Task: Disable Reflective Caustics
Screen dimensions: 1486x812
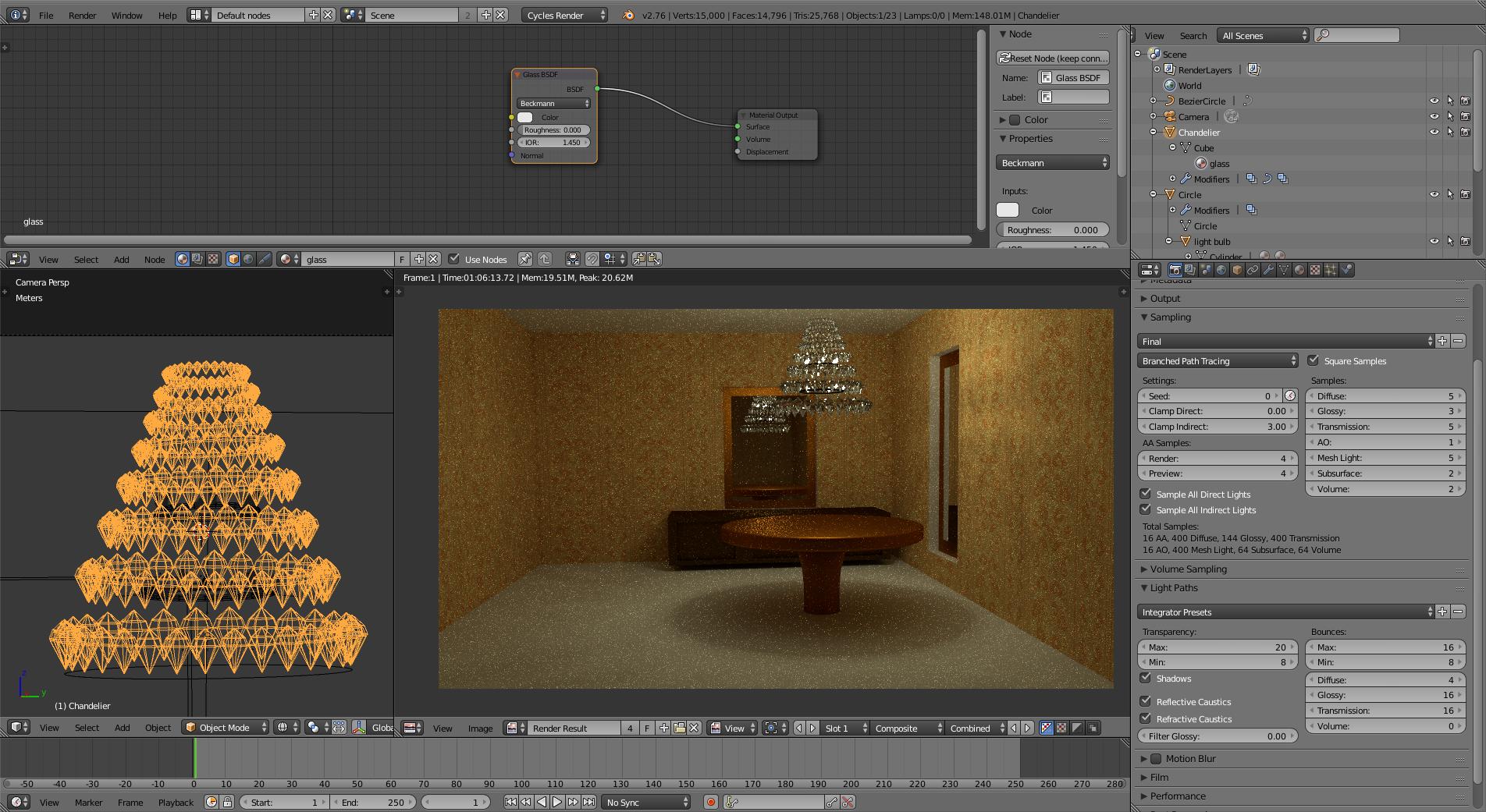Action: (1146, 701)
